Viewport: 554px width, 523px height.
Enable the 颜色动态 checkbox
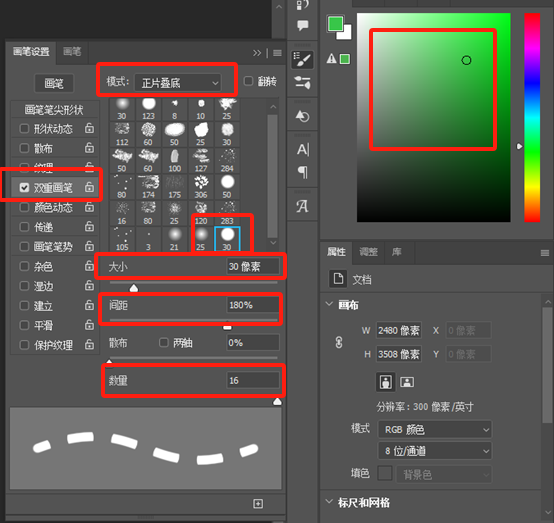pyautogui.click(x=24, y=207)
